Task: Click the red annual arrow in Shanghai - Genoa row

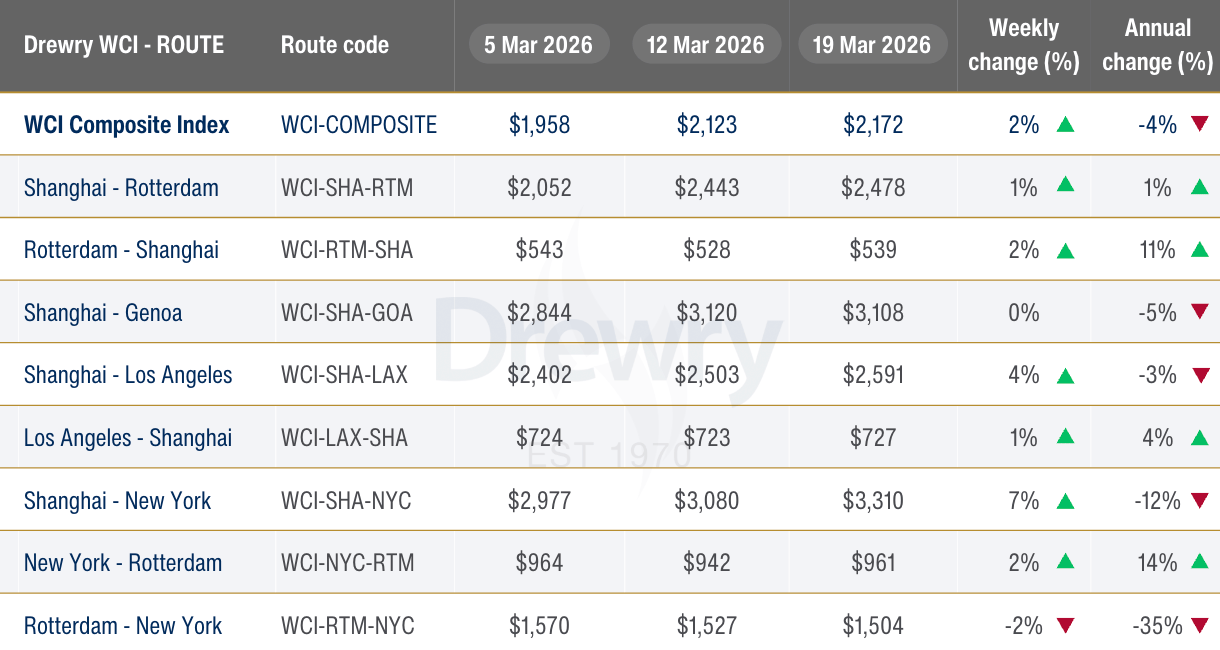Action: point(1200,313)
